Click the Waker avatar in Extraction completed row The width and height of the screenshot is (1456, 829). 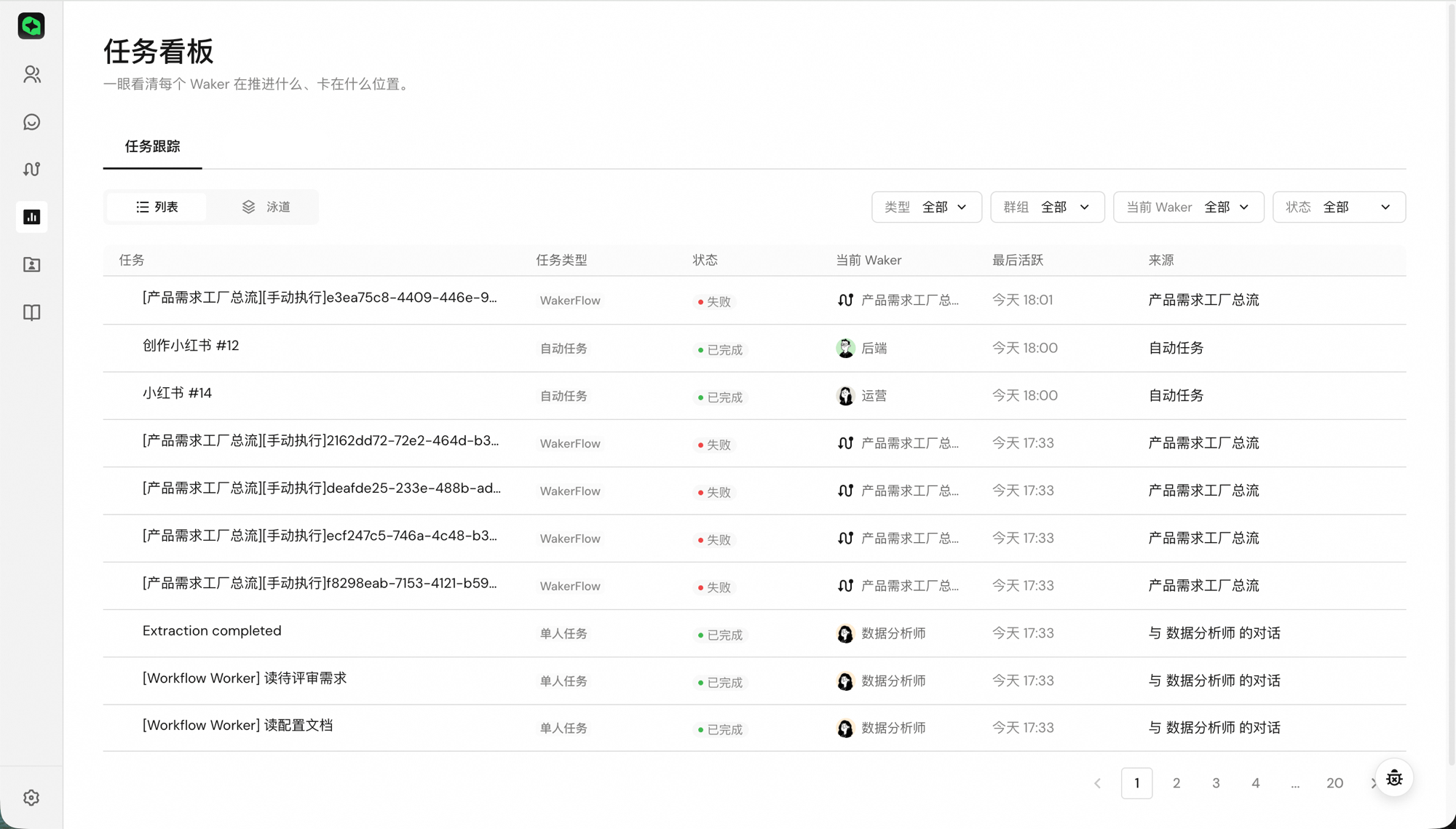(x=845, y=634)
